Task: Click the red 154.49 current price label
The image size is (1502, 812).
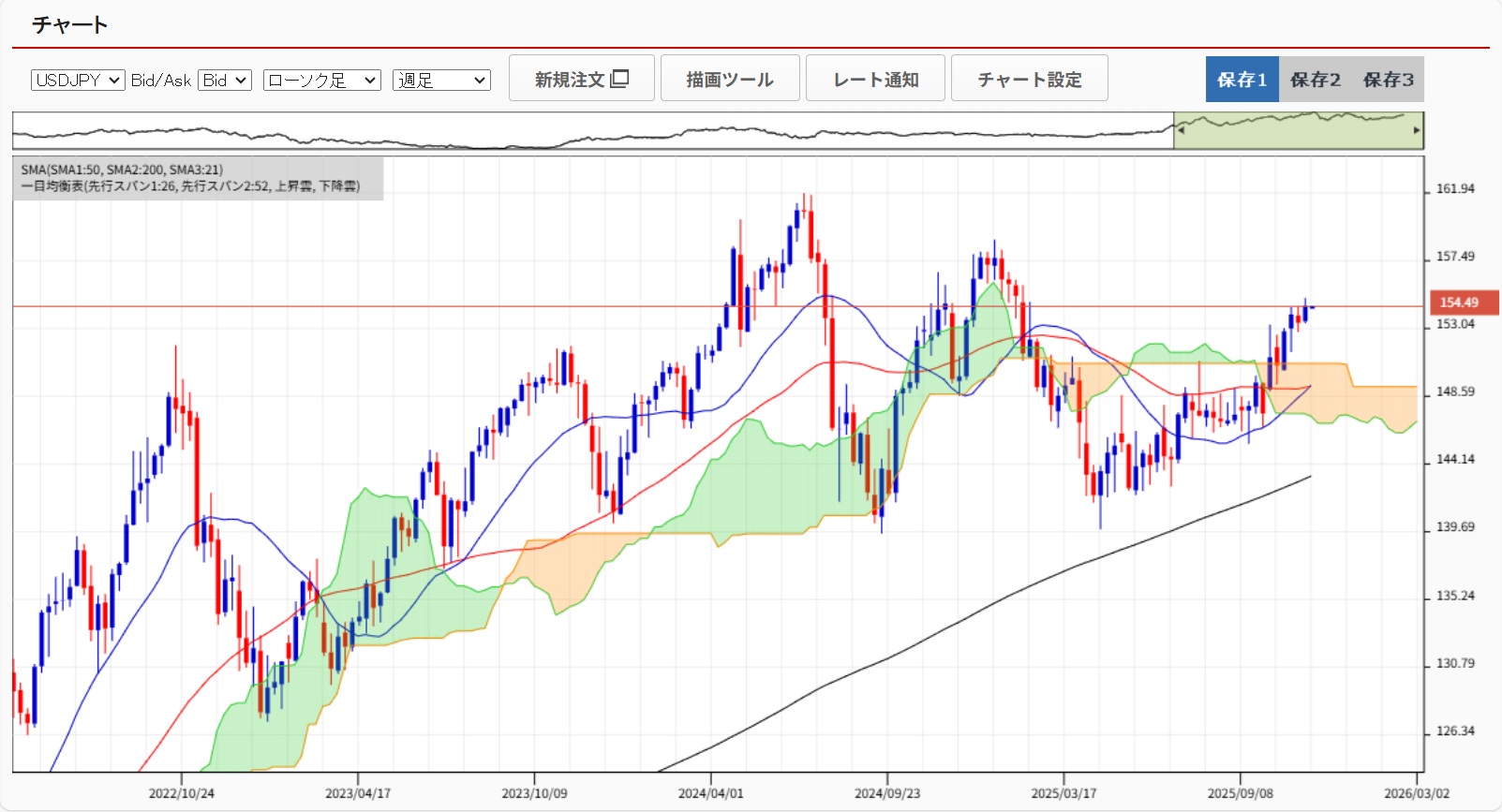Action: [x=1463, y=303]
